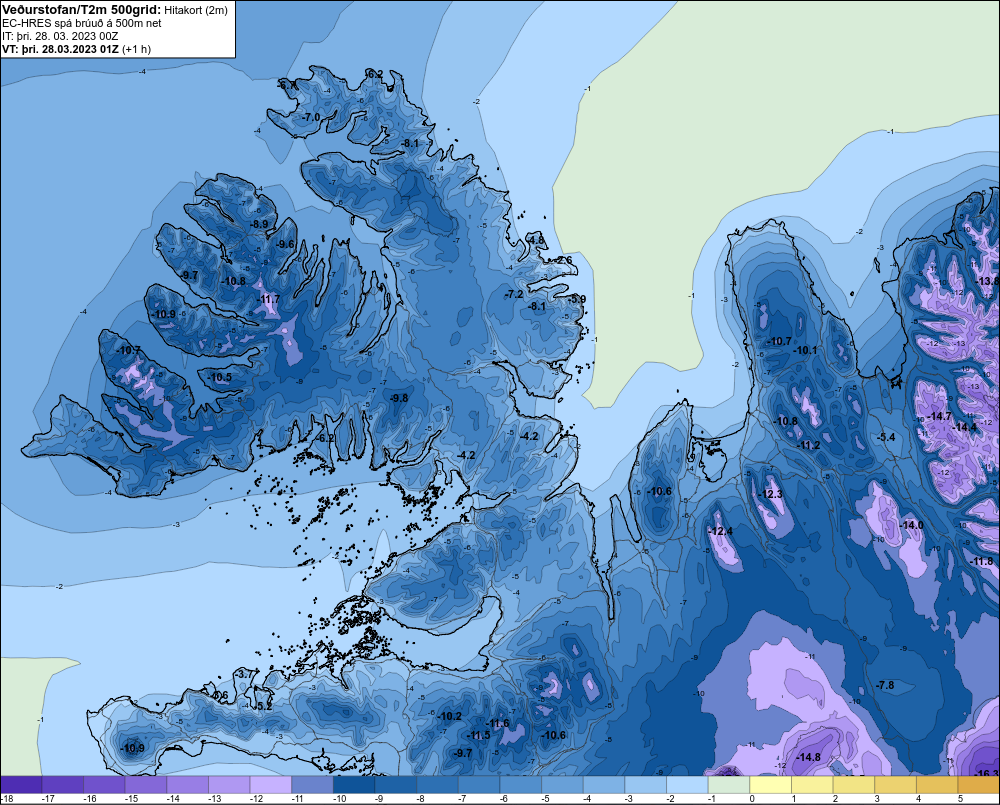Click the temperature value -11.2 on the map
Image resolution: width=1000 pixels, height=805 pixels.
point(808,445)
